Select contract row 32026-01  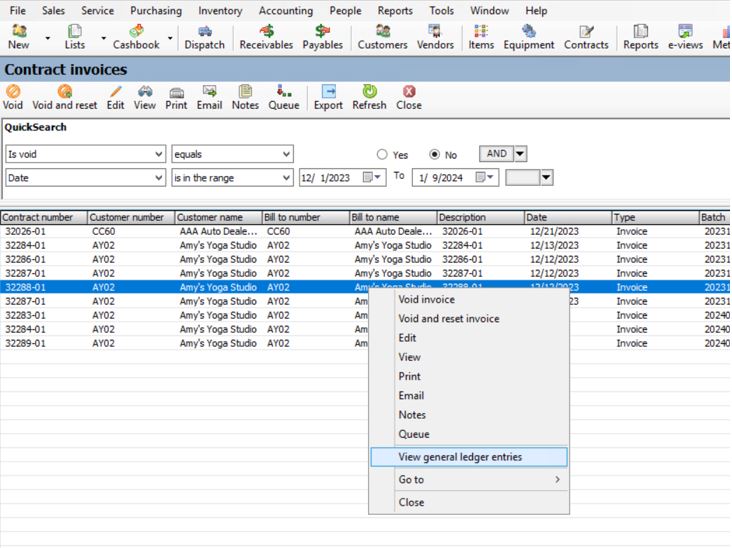point(365,232)
